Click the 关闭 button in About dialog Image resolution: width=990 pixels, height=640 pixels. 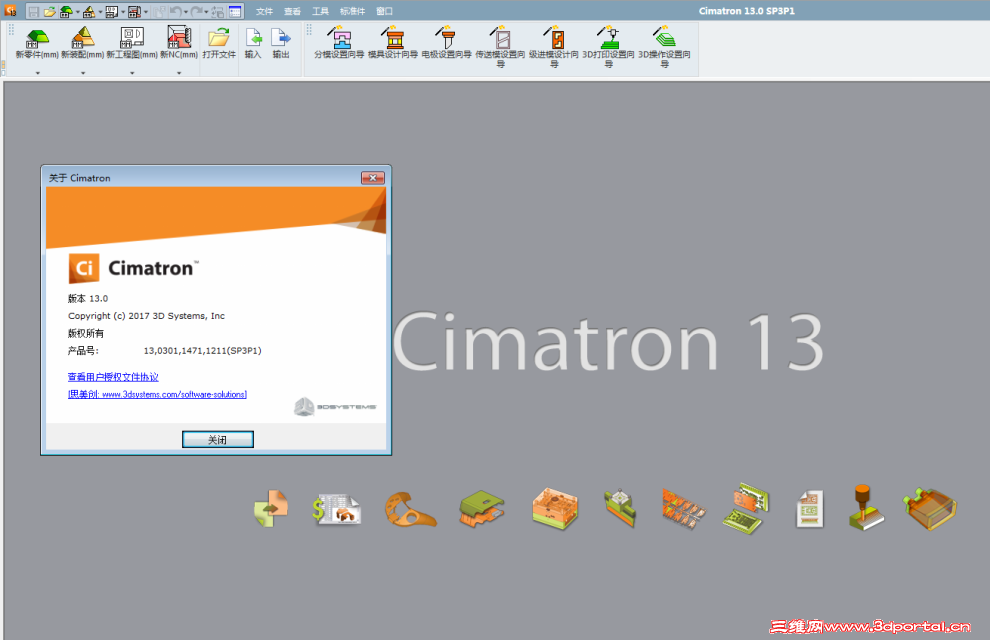[218, 439]
